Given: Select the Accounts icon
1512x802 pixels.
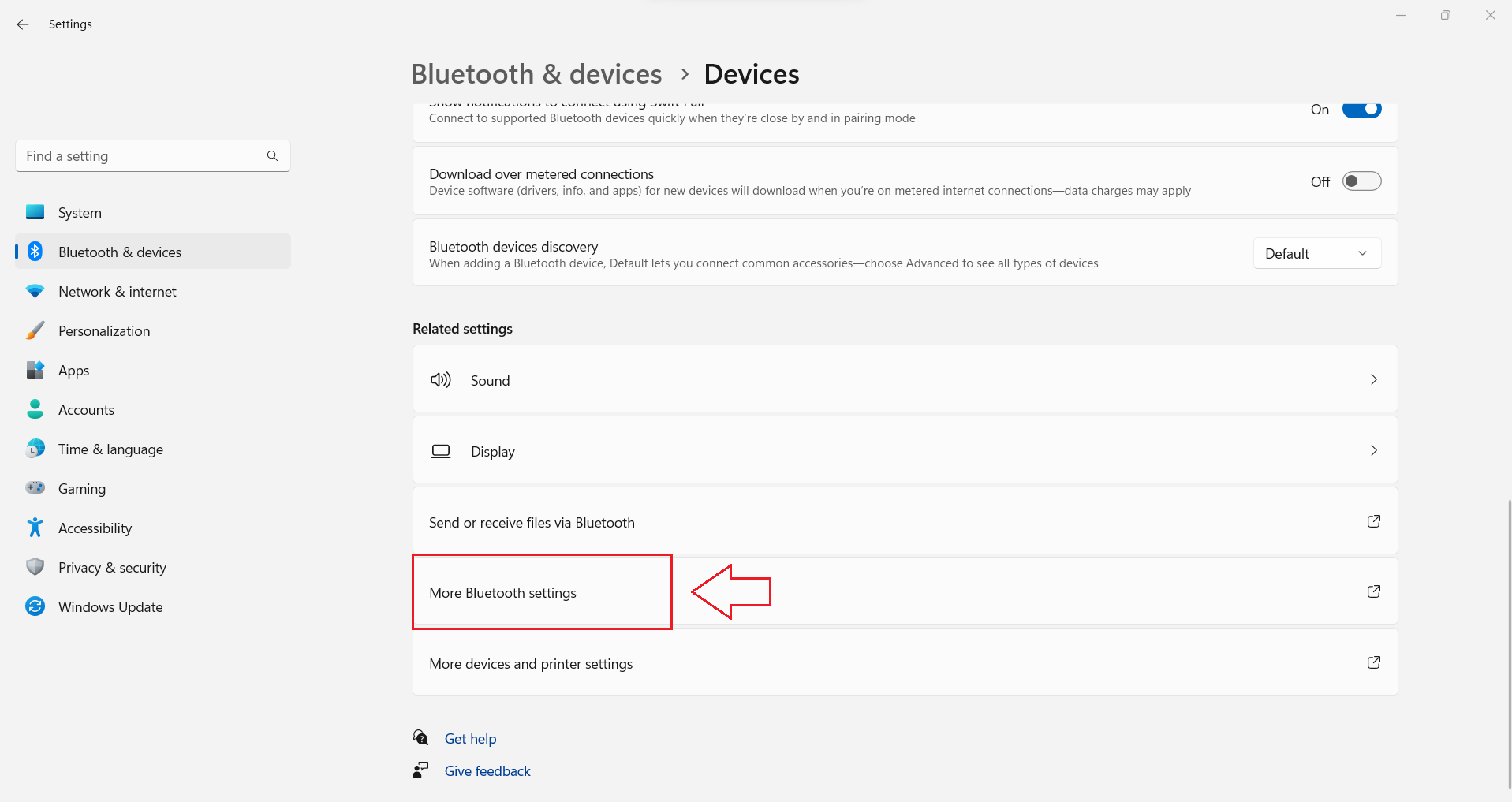Looking at the screenshot, I should [35, 409].
